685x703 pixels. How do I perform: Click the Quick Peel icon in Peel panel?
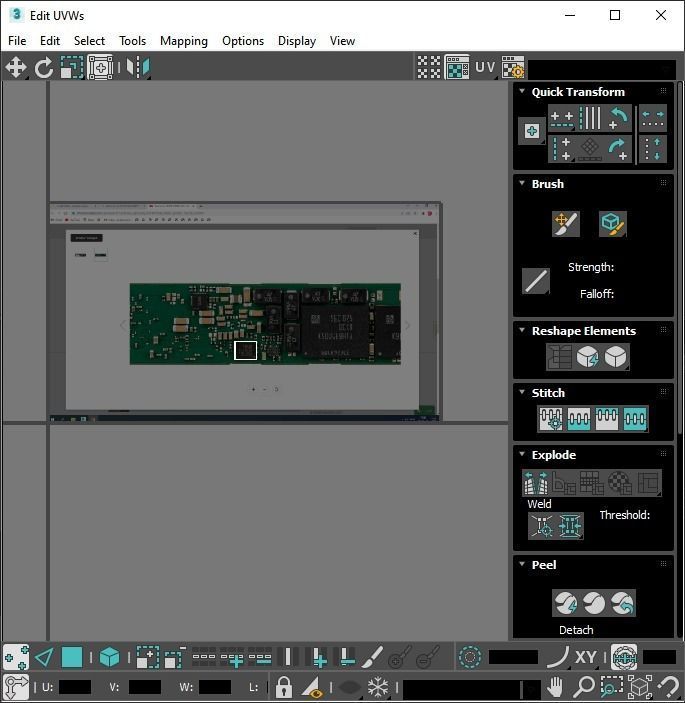click(566, 603)
